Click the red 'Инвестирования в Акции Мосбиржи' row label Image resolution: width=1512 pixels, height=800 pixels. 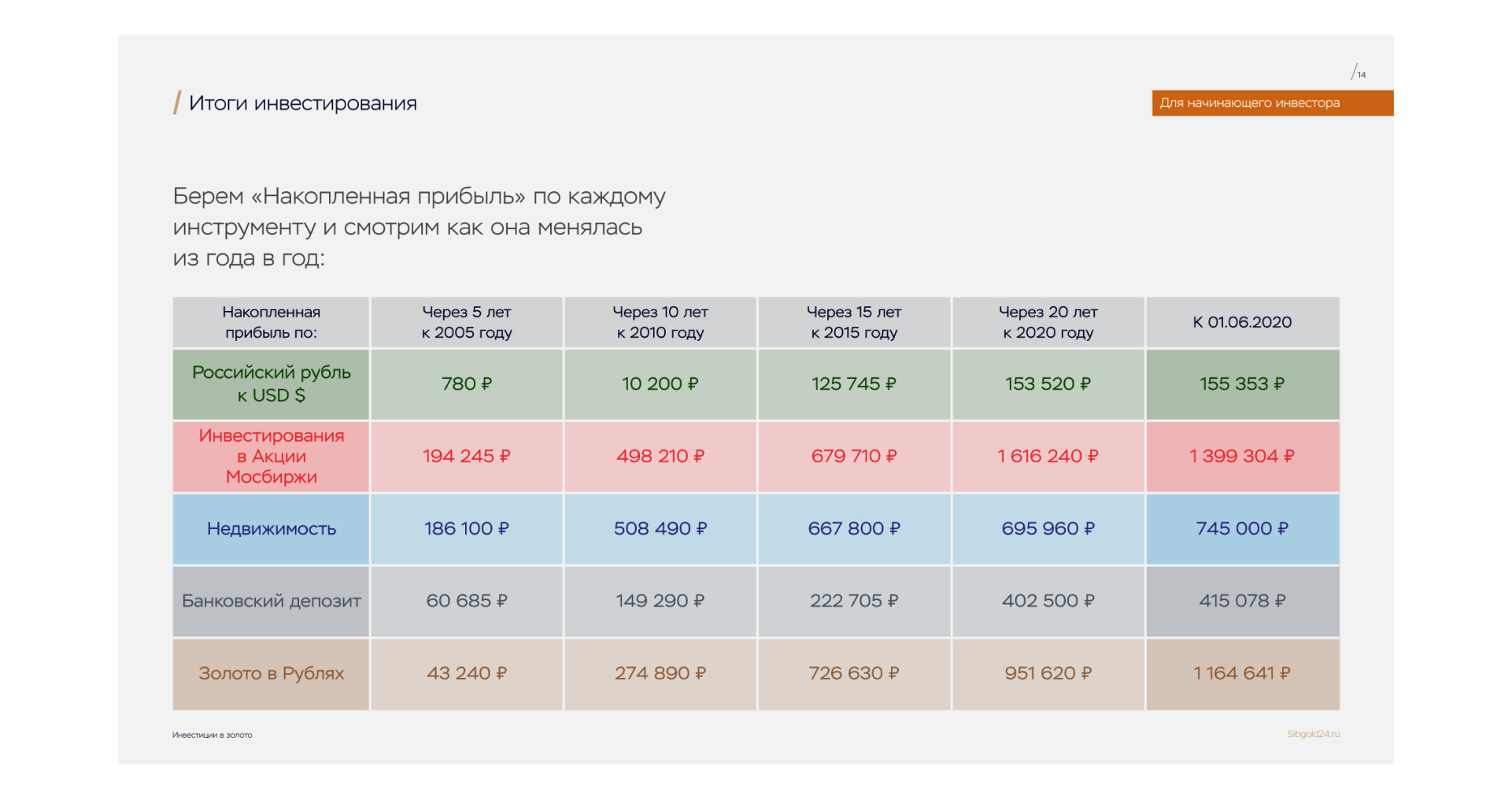pyautogui.click(x=272, y=456)
